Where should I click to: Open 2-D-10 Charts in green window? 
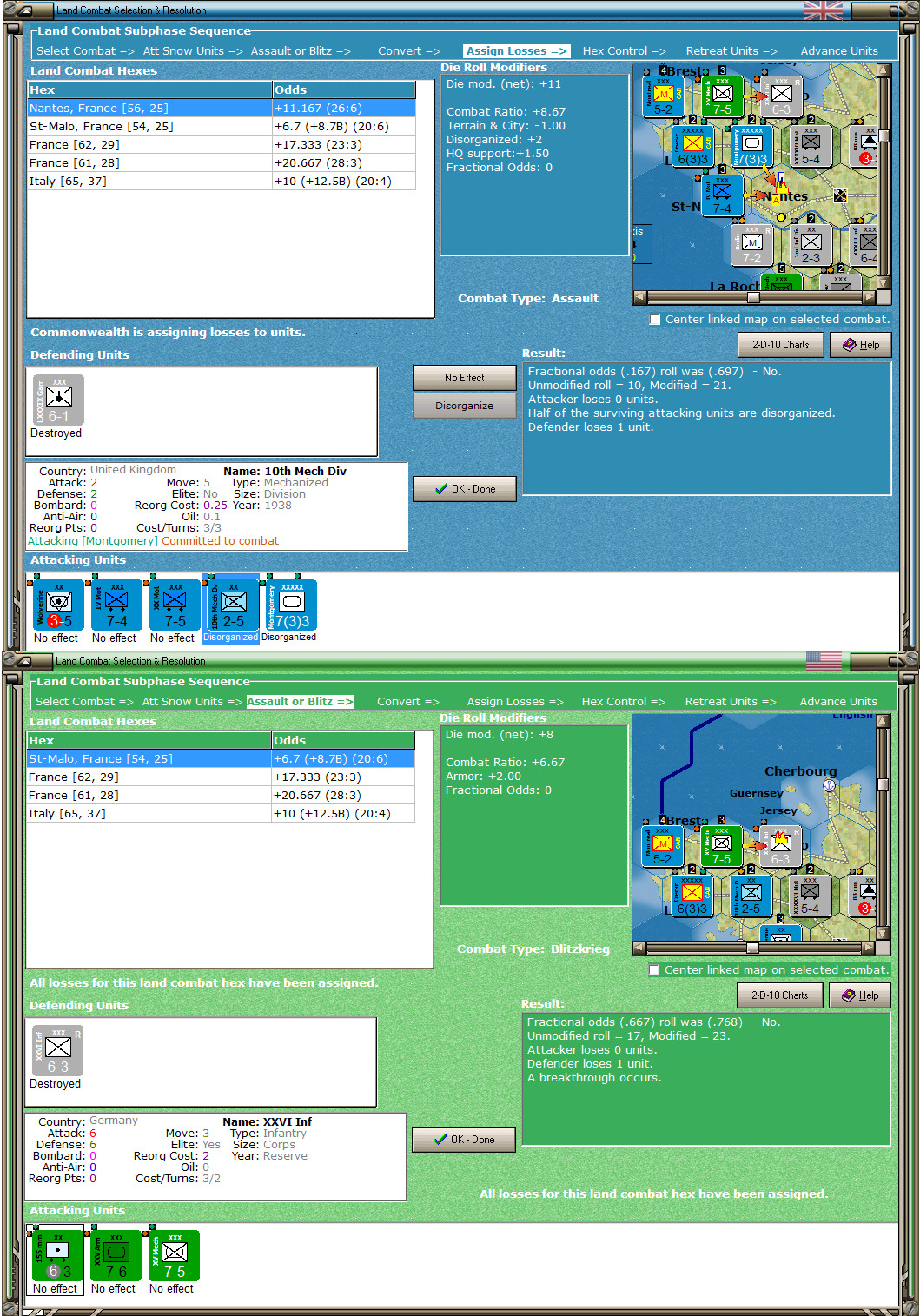click(779, 995)
